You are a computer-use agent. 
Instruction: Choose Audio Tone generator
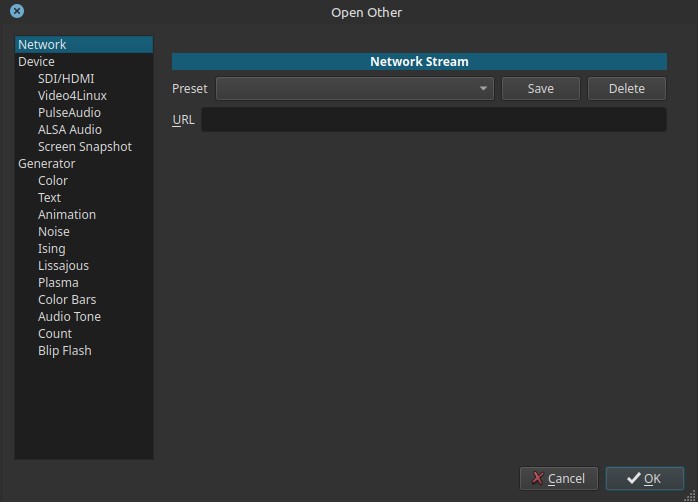coord(69,317)
